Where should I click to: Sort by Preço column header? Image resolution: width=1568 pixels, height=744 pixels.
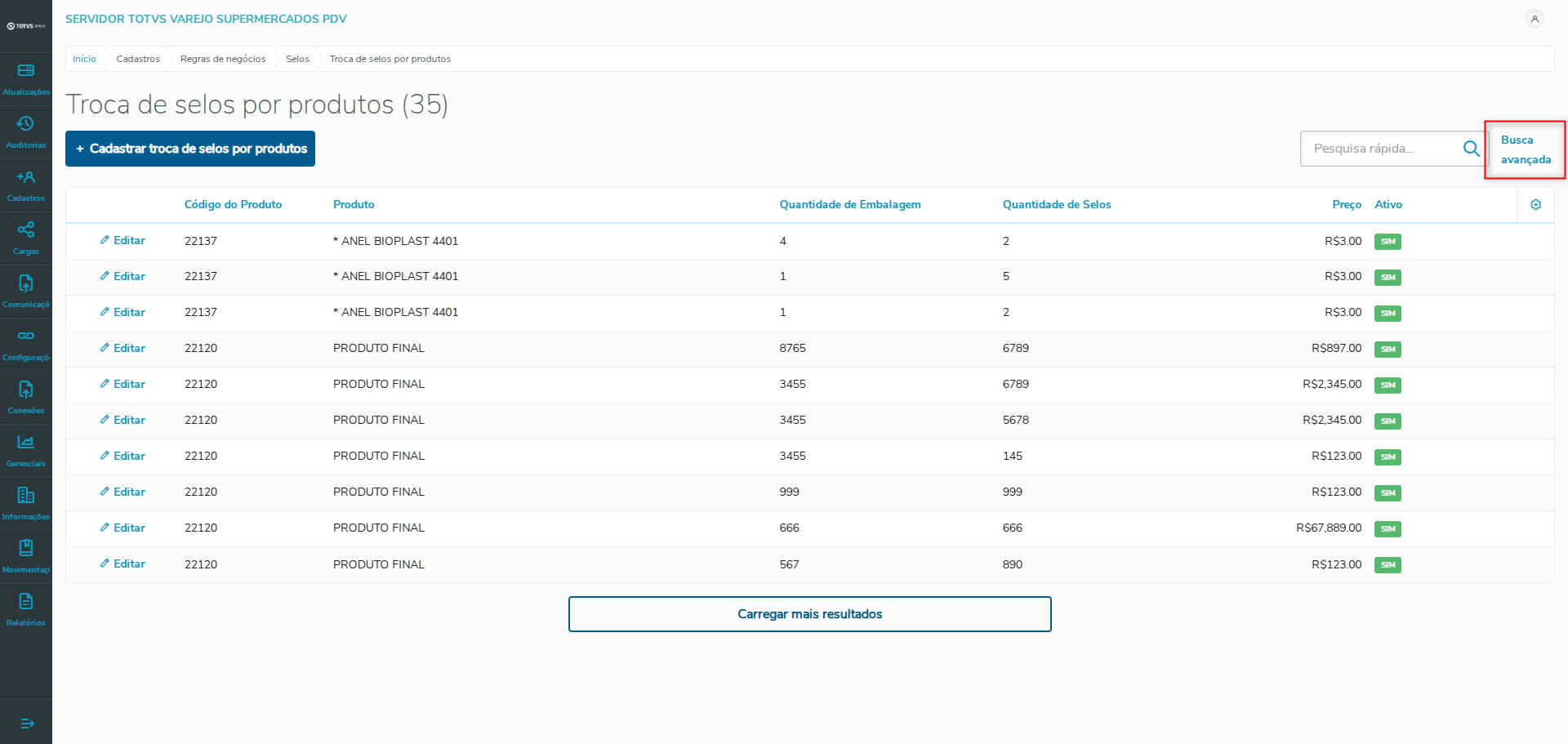point(1347,205)
